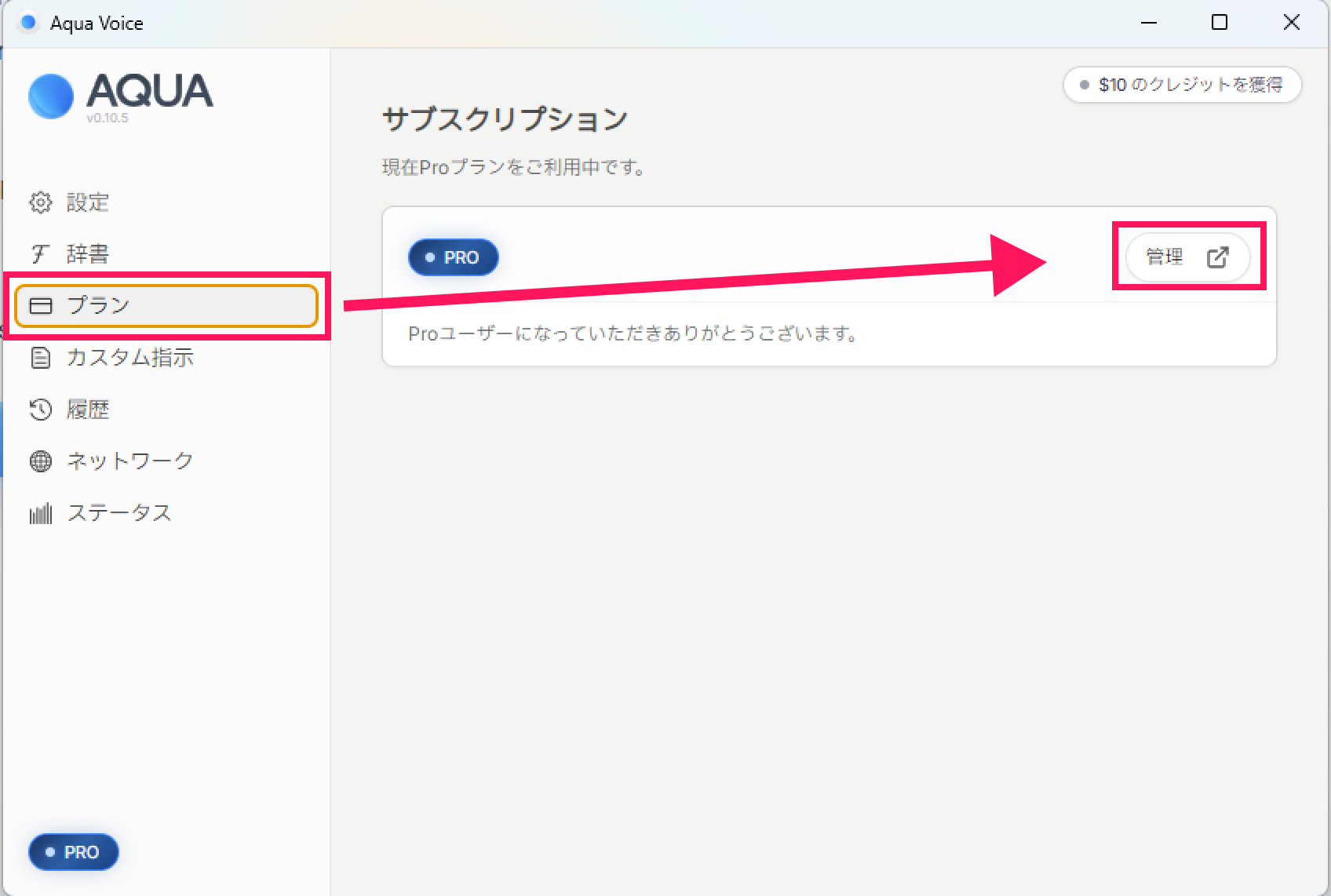Image resolution: width=1331 pixels, height=896 pixels.
Task: Click the status bar-chart icon
Action: [x=40, y=513]
